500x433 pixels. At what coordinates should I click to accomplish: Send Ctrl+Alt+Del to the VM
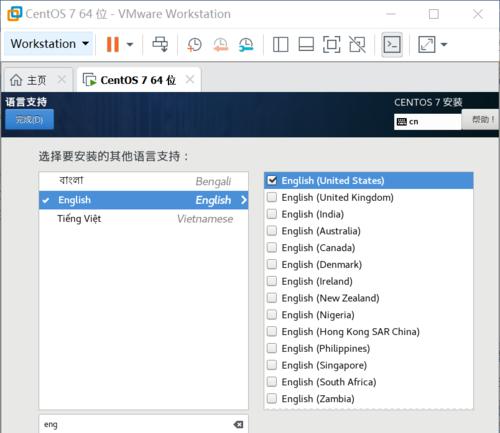click(x=160, y=44)
